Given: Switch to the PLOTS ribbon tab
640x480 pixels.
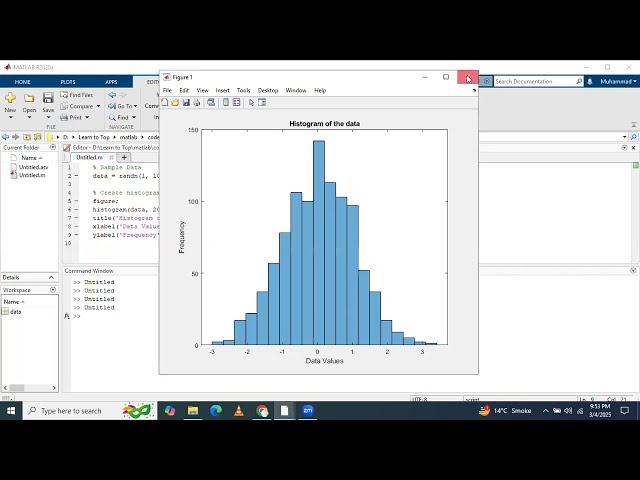Looking at the screenshot, I should [68, 82].
